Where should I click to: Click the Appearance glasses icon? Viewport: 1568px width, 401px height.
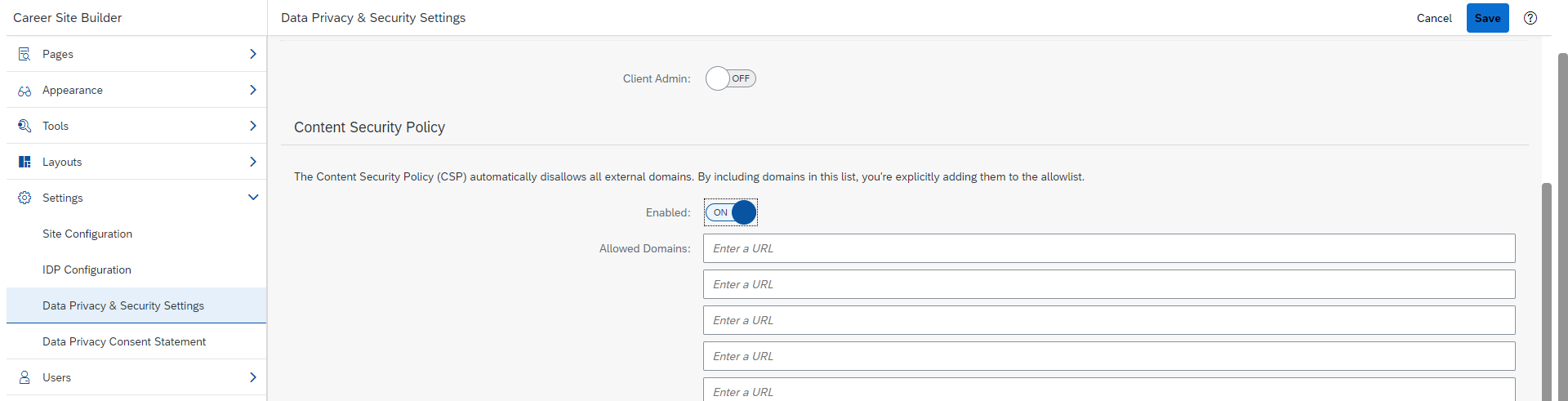(24, 91)
